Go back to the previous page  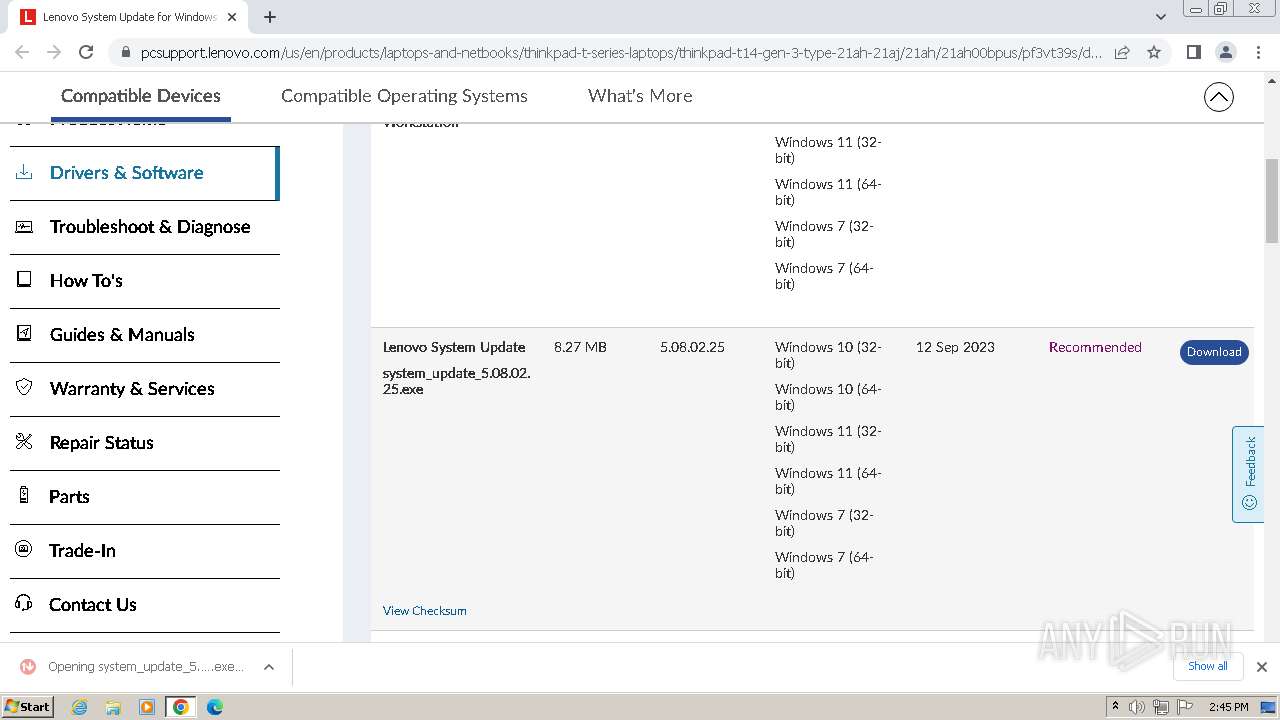22,52
